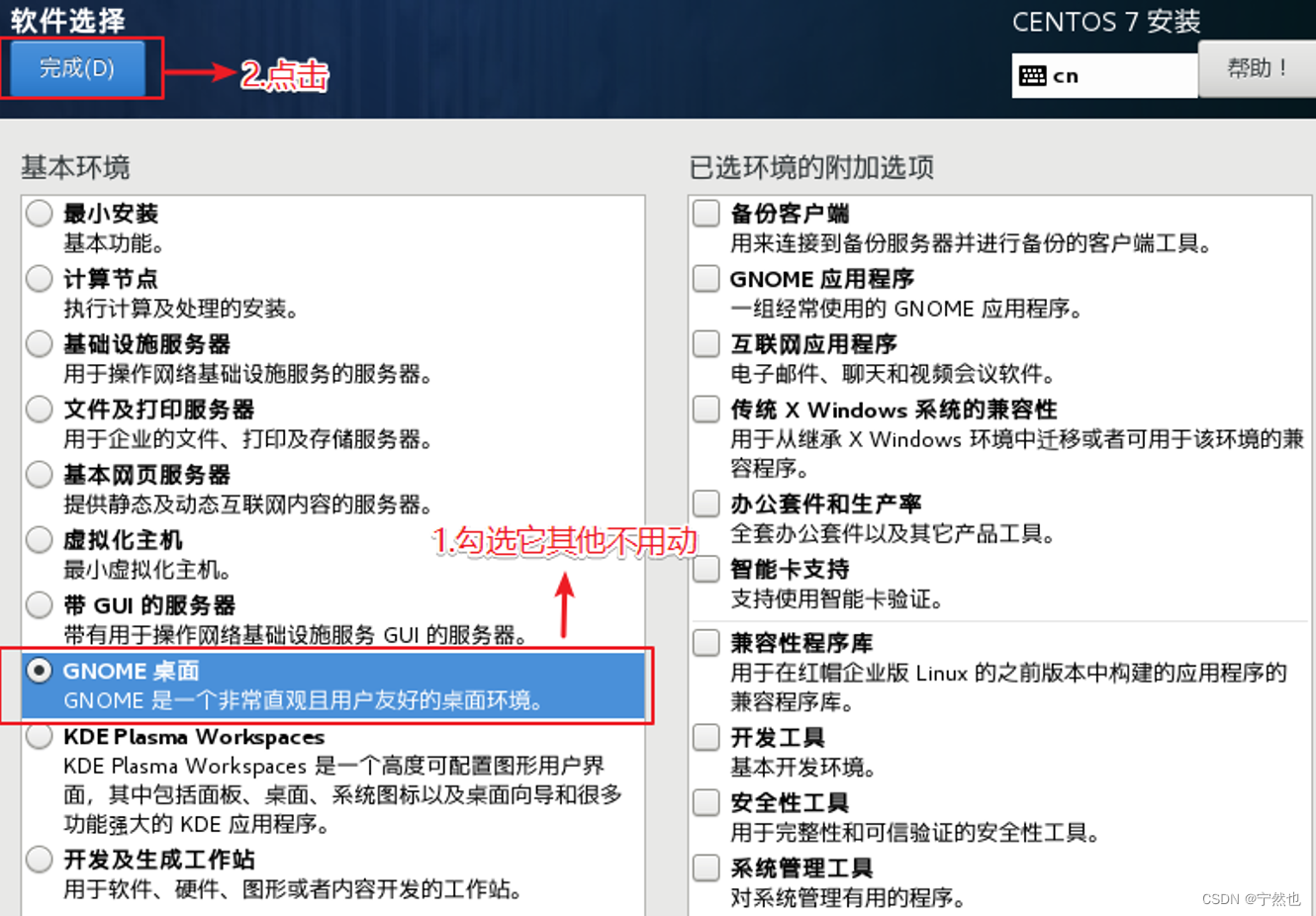1316x916 pixels.
Task: Check 传统 X Windows 系统的兼容性 option
Action: pyautogui.click(x=705, y=409)
